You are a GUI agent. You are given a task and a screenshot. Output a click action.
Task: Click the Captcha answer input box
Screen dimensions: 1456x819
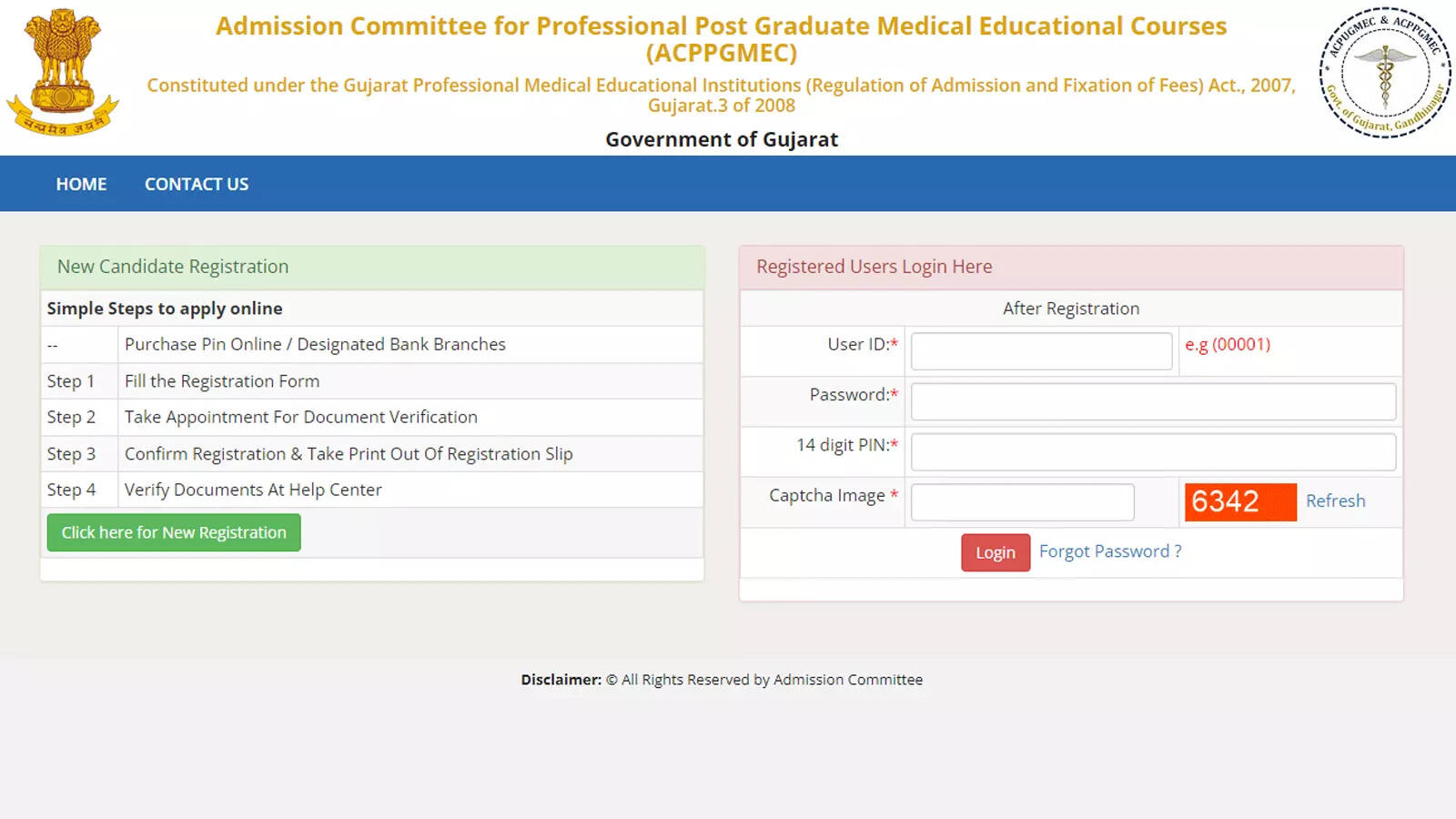click(1021, 501)
